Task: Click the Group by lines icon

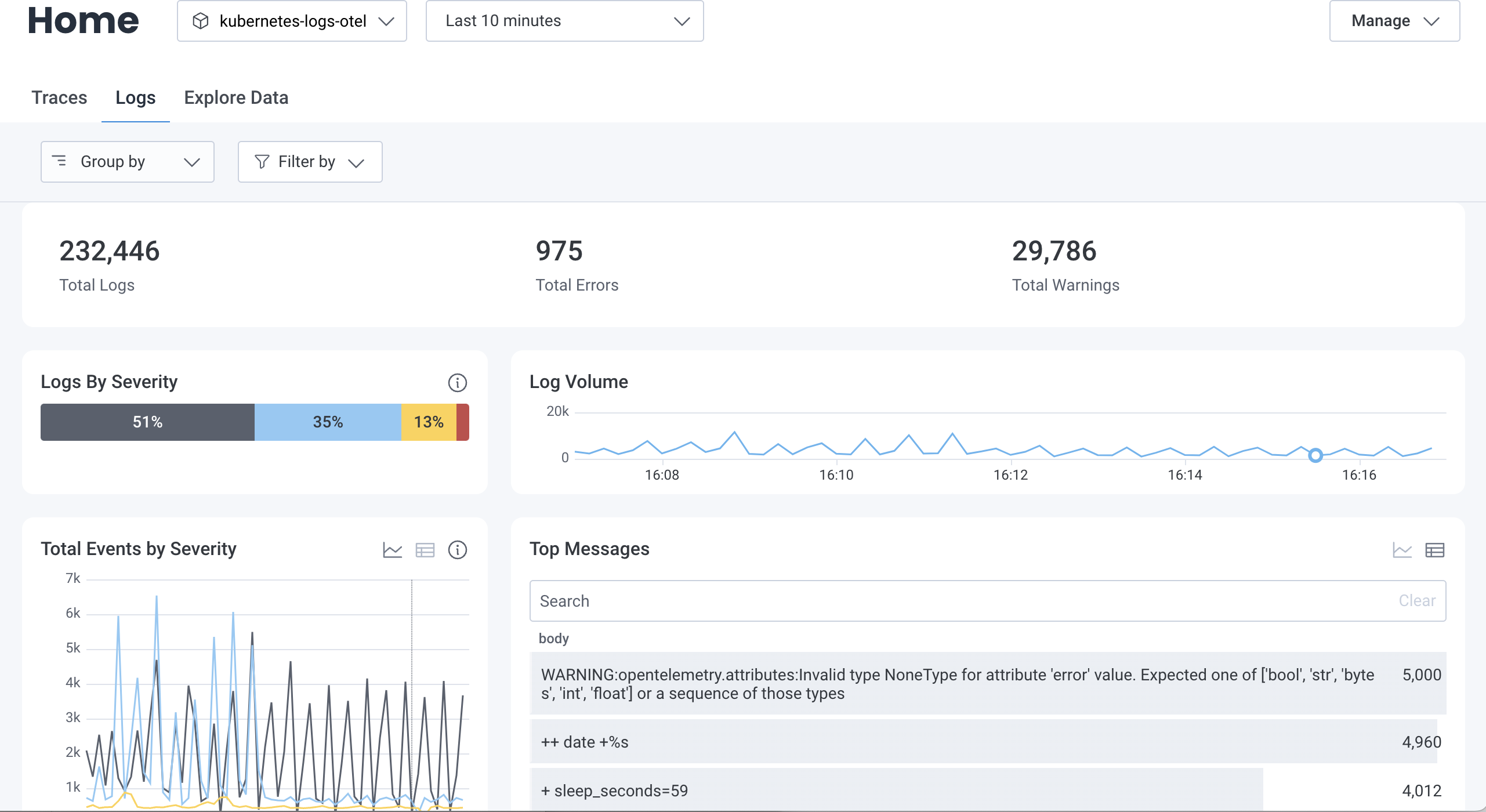Action: tap(59, 161)
